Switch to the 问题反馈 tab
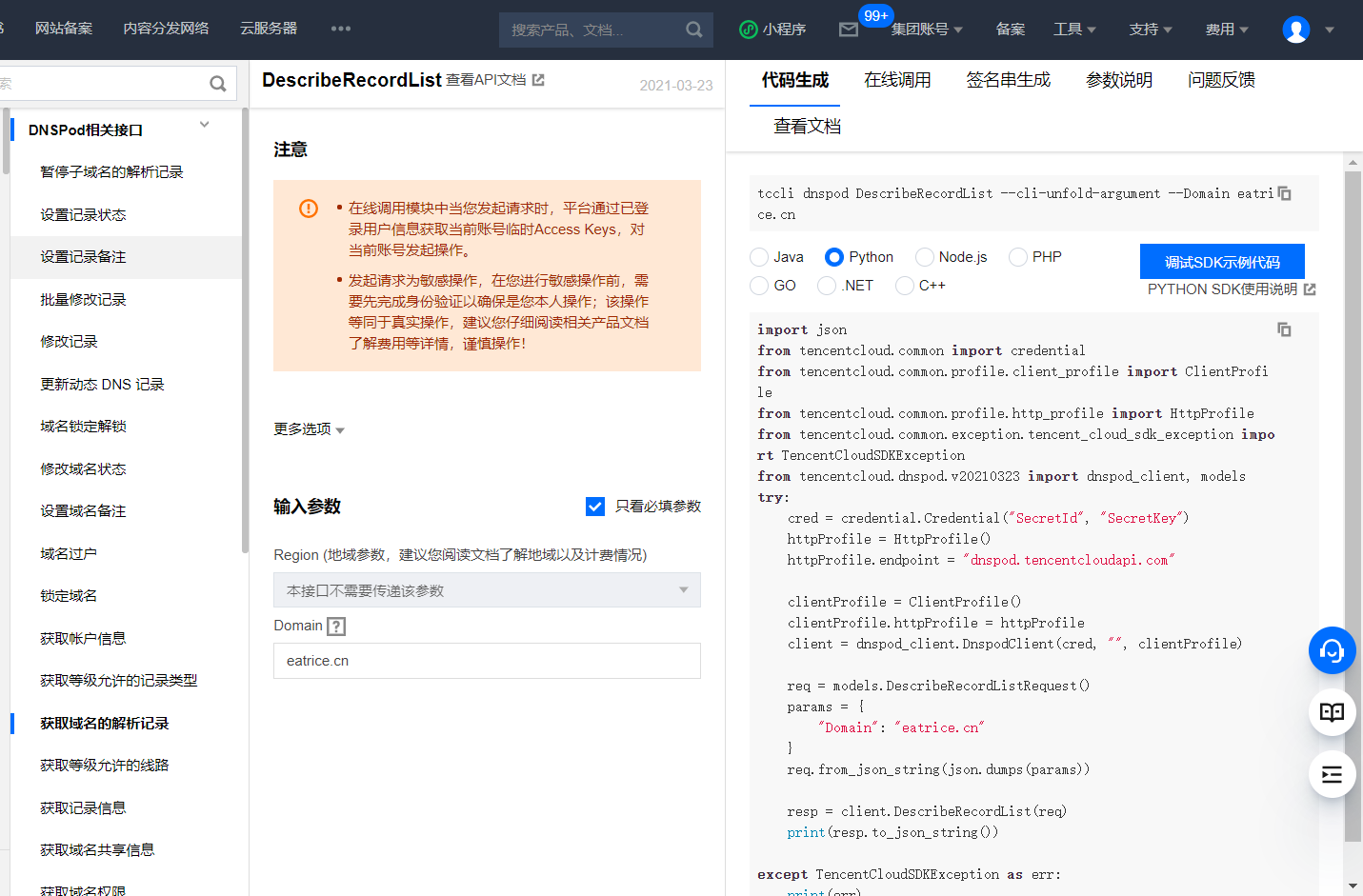The image size is (1363, 896). [1221, 80]
